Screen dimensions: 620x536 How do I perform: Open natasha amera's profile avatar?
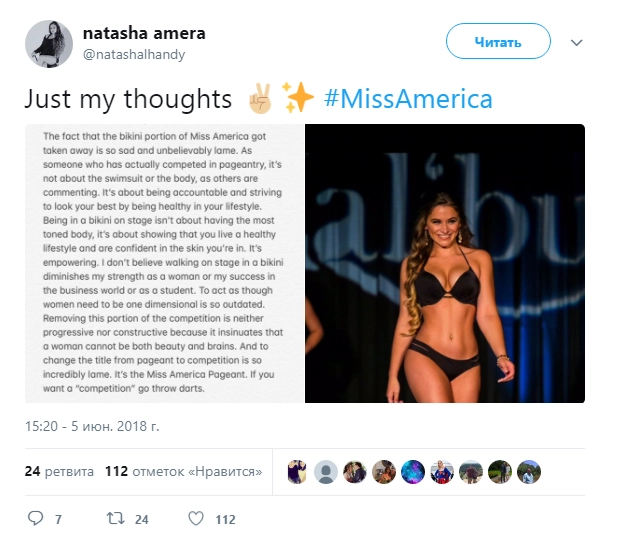(49, 44)
